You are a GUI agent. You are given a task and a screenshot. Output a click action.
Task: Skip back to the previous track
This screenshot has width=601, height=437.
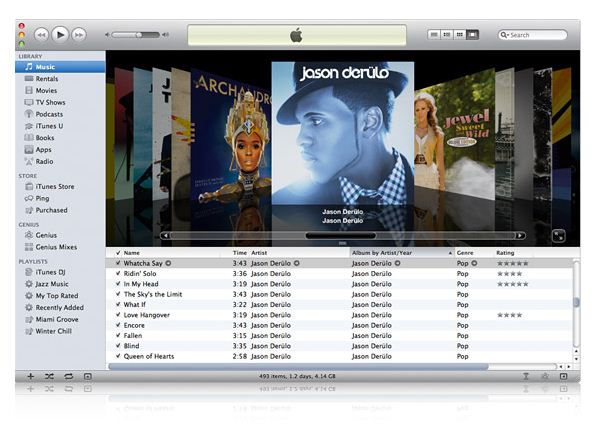tap(41, 35)
